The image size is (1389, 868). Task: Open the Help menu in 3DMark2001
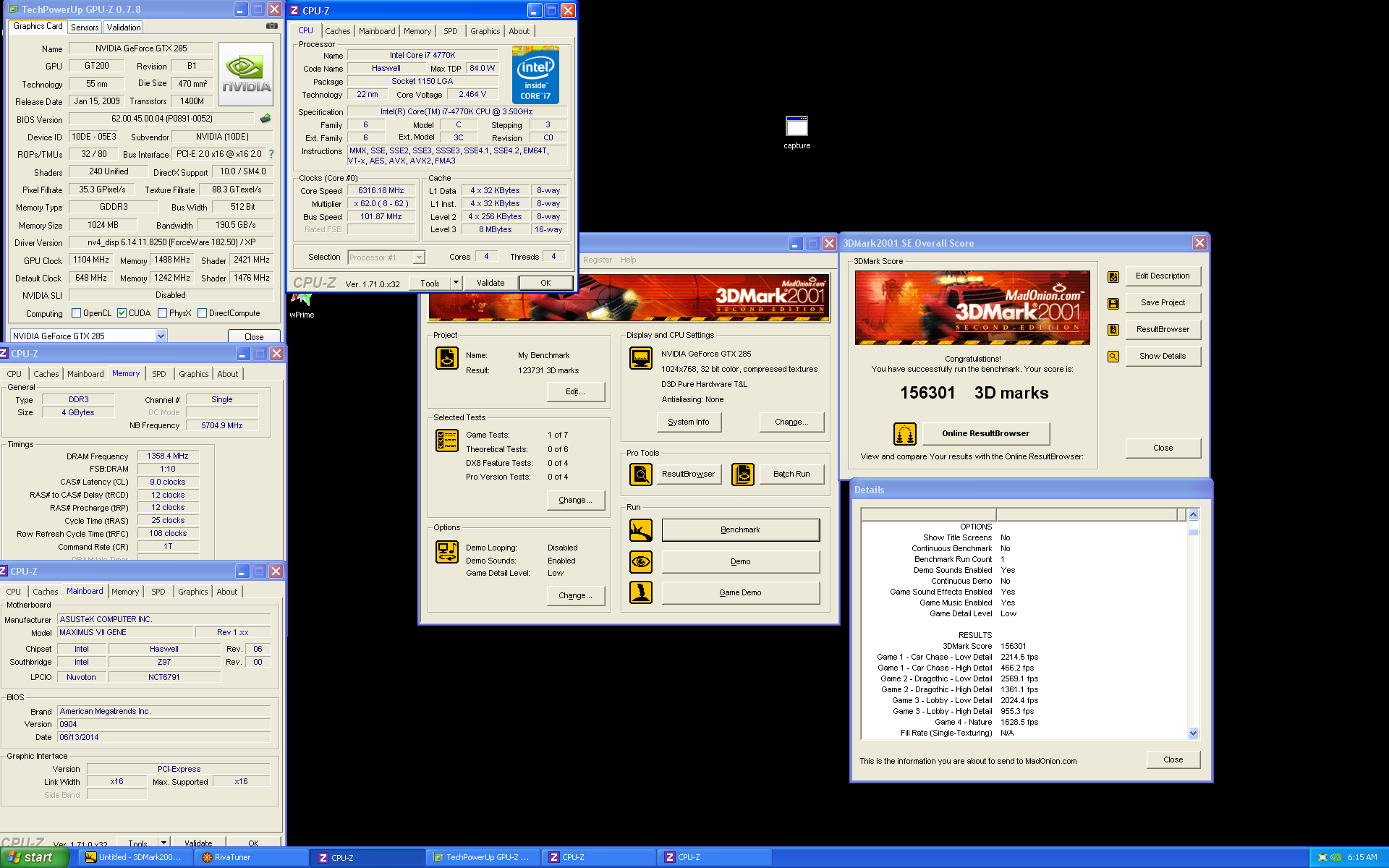click(x=629, y=260)
